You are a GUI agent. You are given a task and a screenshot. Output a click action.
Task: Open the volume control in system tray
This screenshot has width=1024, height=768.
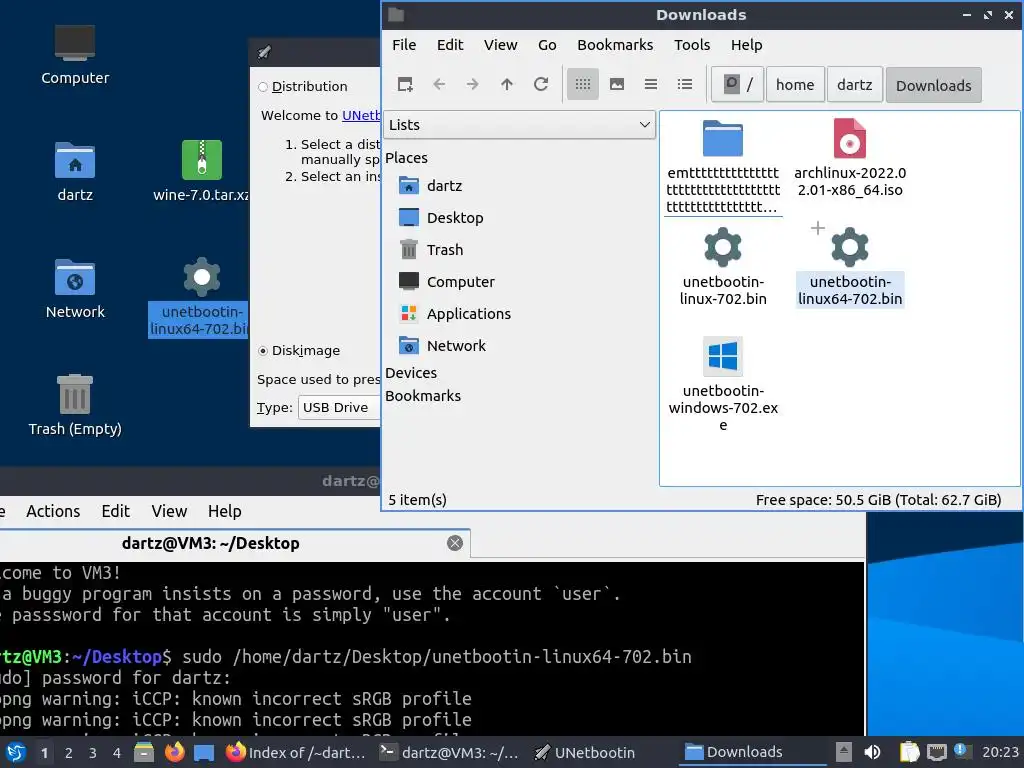(872, 752)
